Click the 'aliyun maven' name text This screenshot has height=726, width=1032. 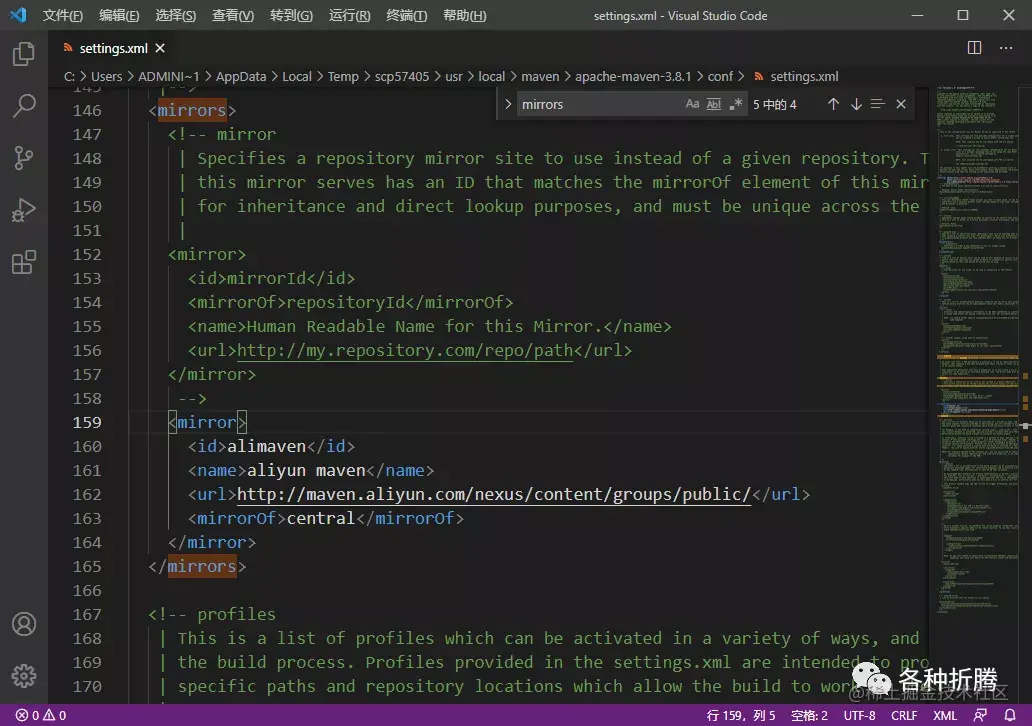[x=306, y=471]
